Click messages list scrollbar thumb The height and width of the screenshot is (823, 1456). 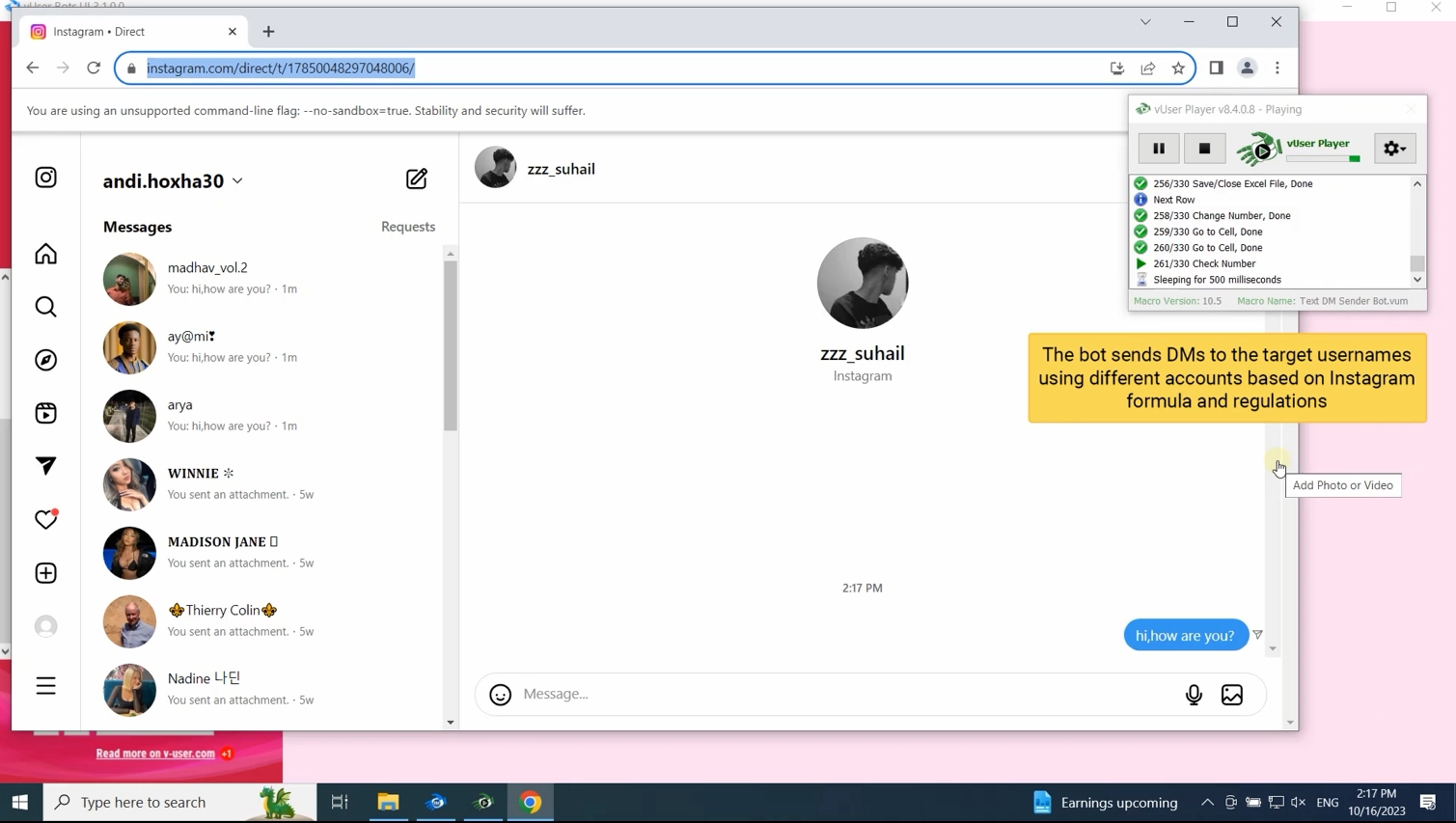click(450, 344)
